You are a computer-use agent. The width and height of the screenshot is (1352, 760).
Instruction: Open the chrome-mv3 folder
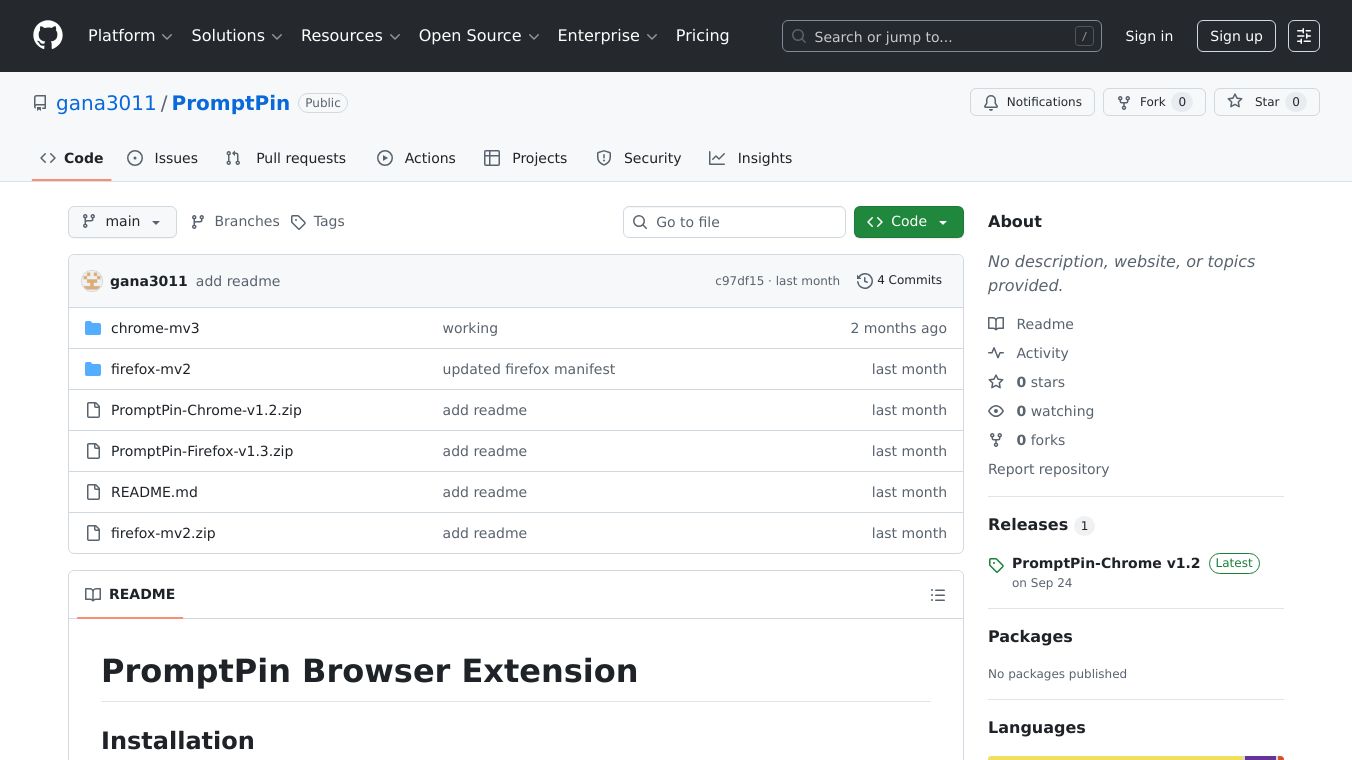pyautogui.click(x=155, y=328)
